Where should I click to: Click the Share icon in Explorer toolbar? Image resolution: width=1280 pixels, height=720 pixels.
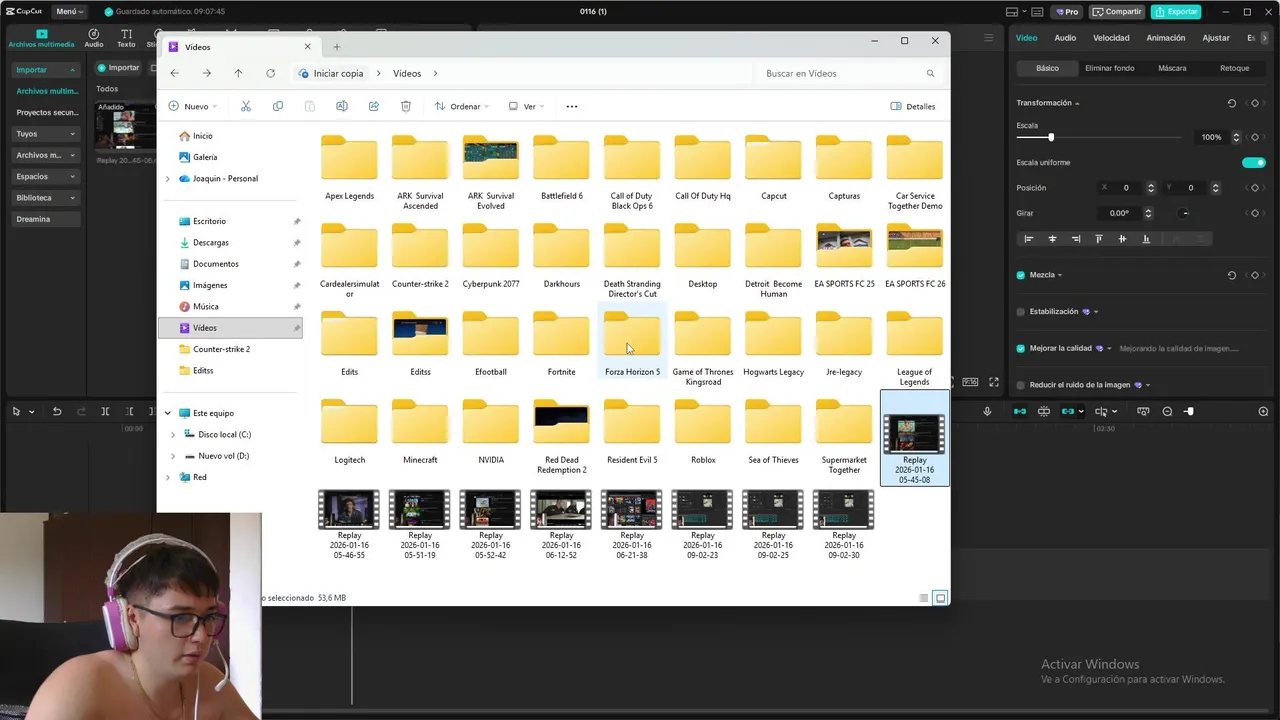pos(374,106)
